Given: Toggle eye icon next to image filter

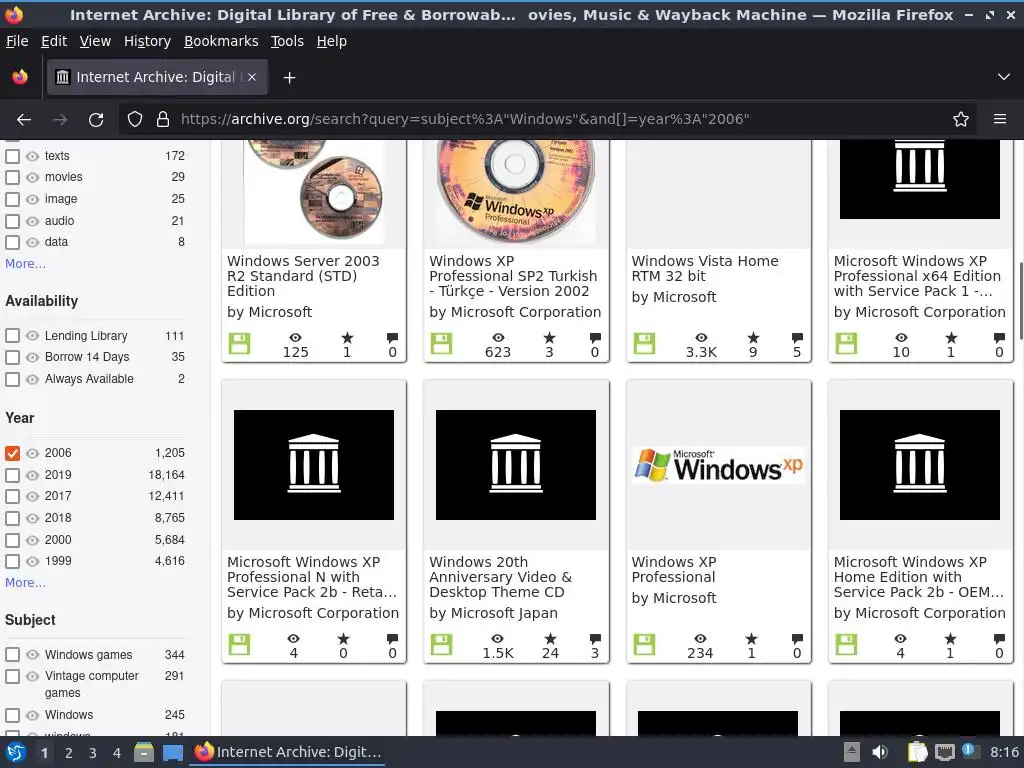Looking at the screenshot, I should [32, 199].
